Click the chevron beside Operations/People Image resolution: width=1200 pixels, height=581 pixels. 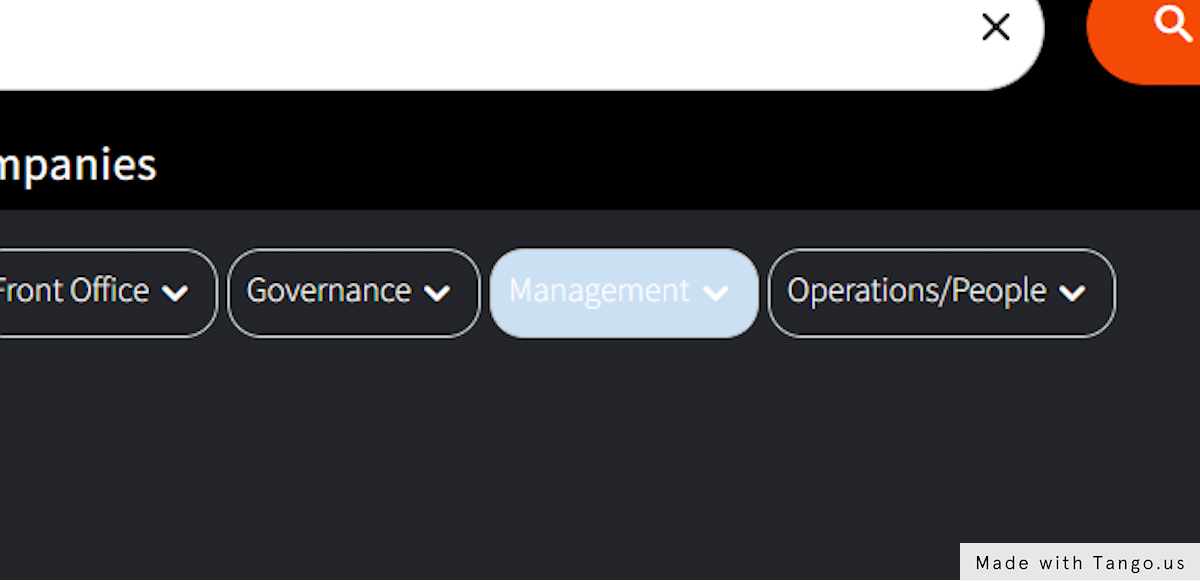(1072, 293)
